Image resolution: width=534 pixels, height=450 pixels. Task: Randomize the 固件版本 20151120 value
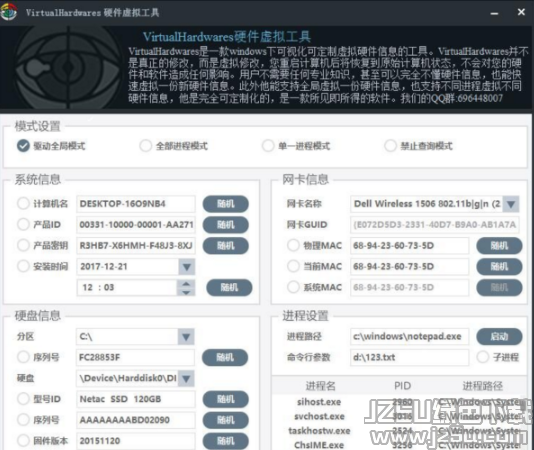(225, 441)
